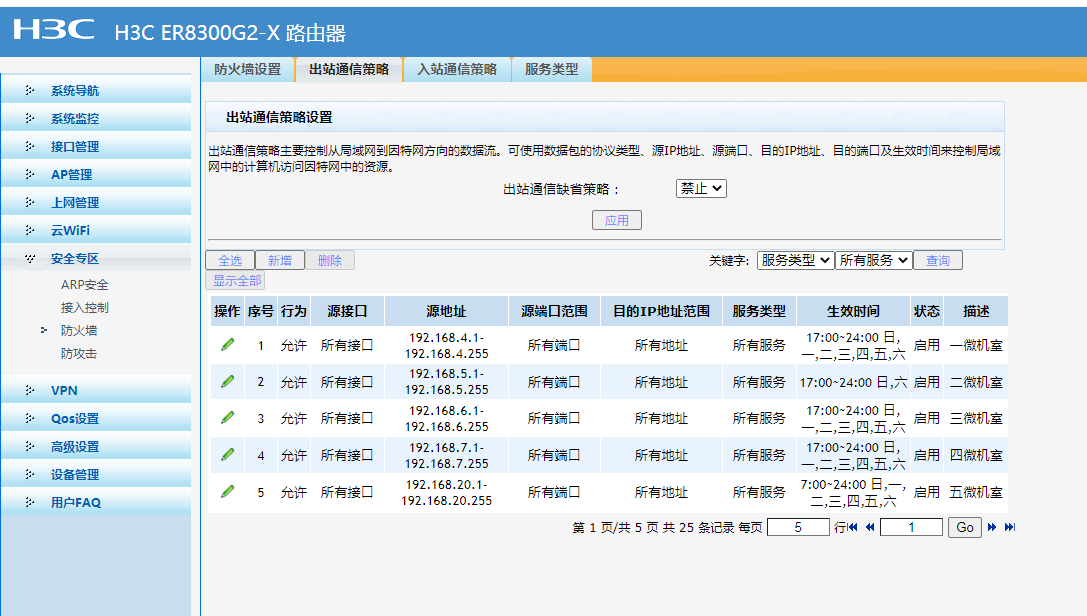The height and width of the screenshot is (616, 1087).
Task: Expand the VPN sidebar menu
Action: point(64,390)
